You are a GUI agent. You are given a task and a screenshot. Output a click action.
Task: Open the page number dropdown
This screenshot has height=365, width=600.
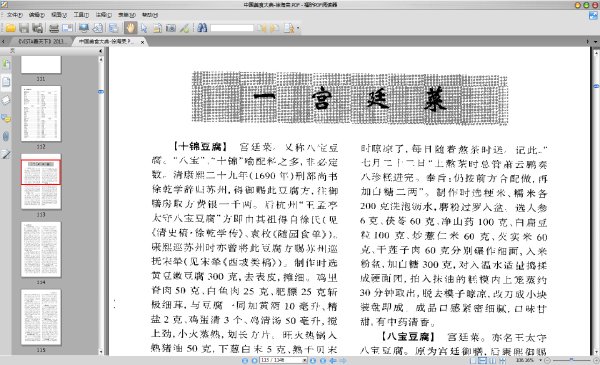coord(305,360)
